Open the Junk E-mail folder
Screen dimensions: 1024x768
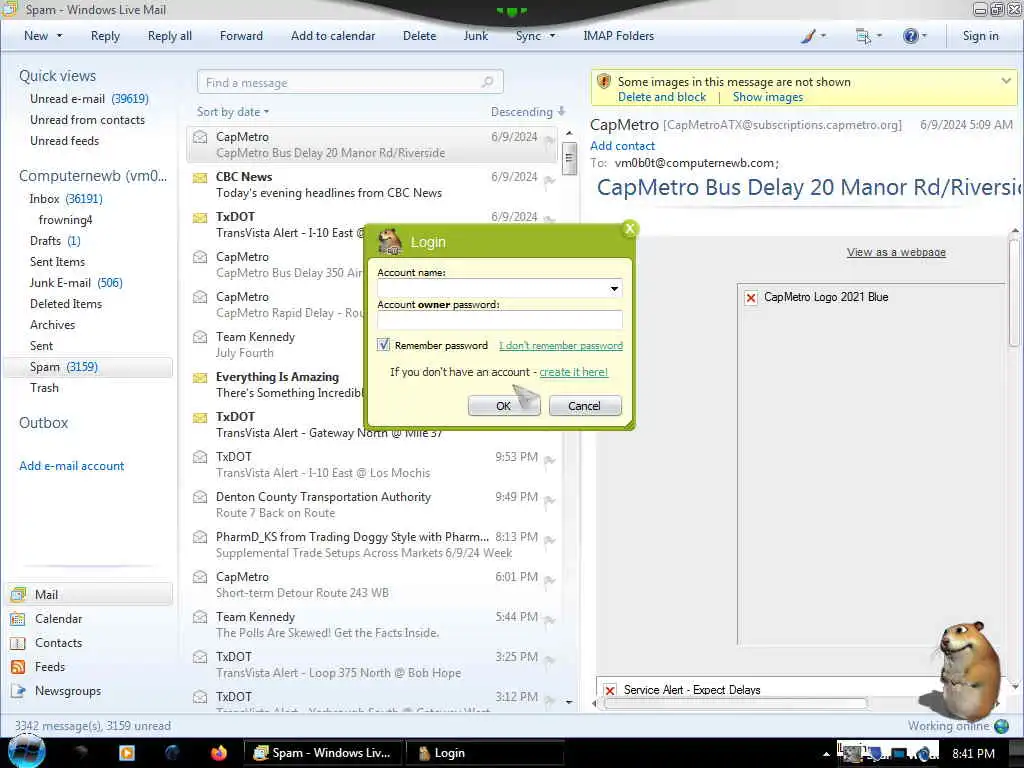pyautogui.click(x=76, y=283)
